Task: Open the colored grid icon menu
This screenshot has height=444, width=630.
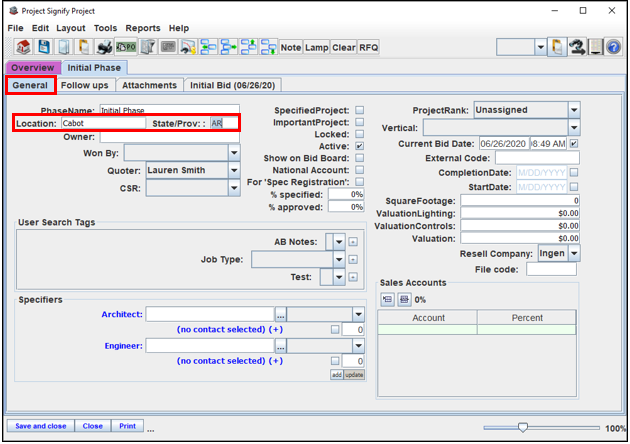Action: pyautogui.click(x=595, y=47)
